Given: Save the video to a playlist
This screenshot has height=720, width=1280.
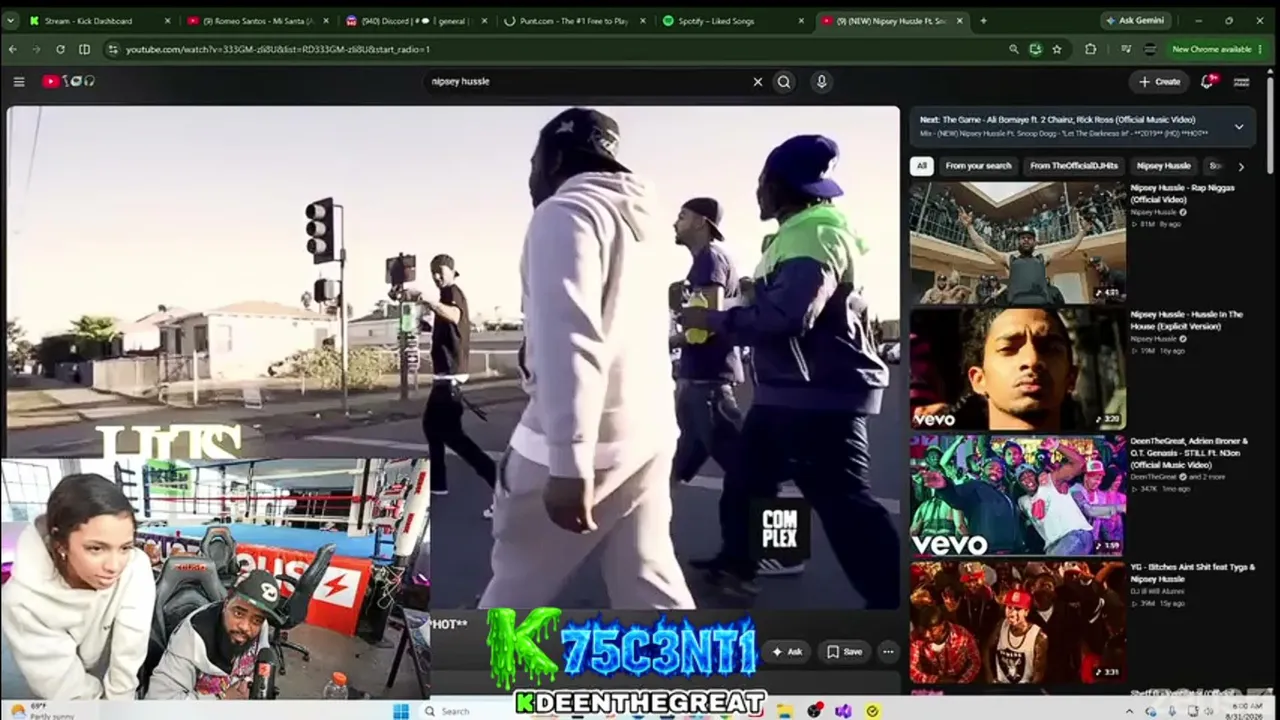Looking at the screenshot, I should pyautogui.click(x=844, y=652).
